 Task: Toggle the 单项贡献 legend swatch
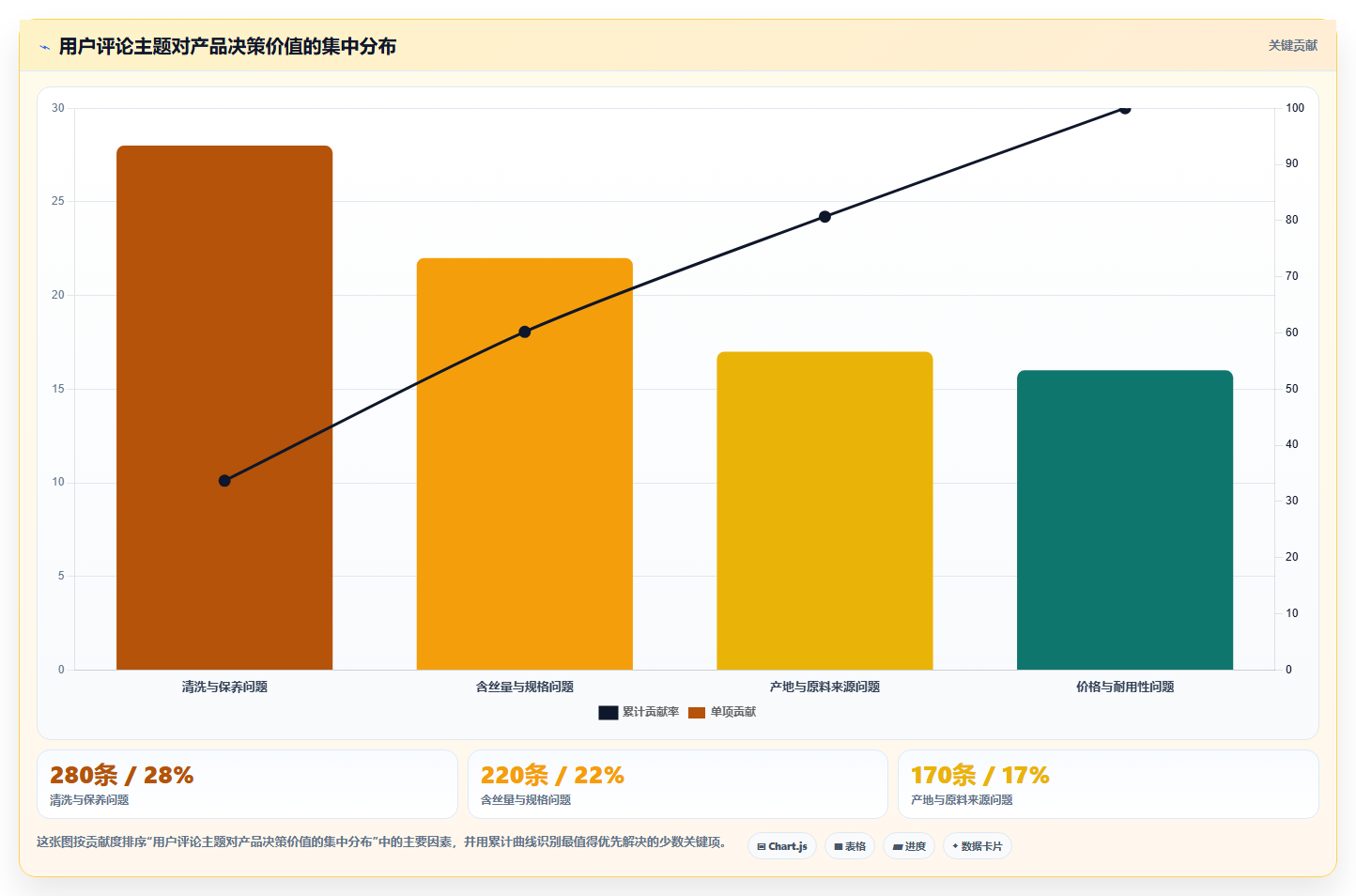pyautogui.click(x=696, y=713)
